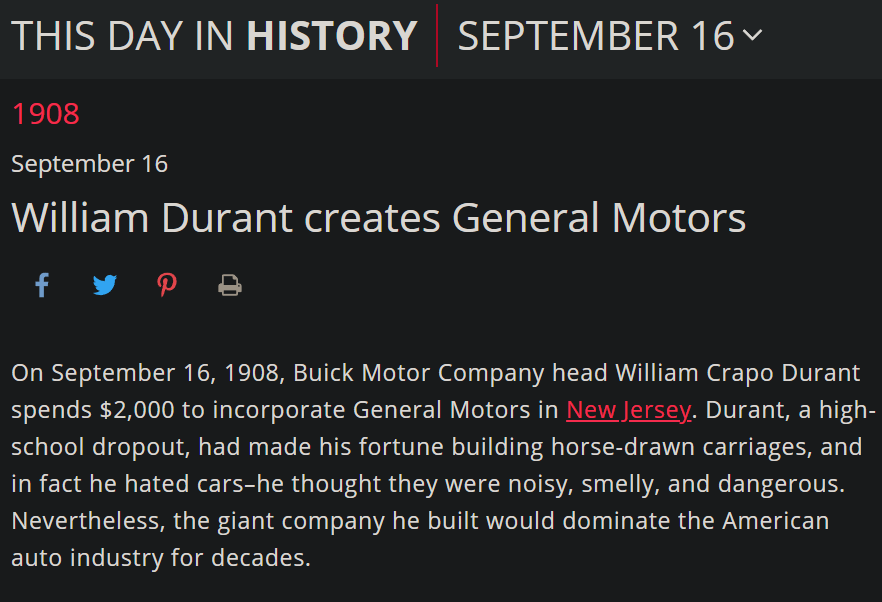Click "William Crapo Durant" in the paragraph

pyautogui.click(x=737, y=374)
